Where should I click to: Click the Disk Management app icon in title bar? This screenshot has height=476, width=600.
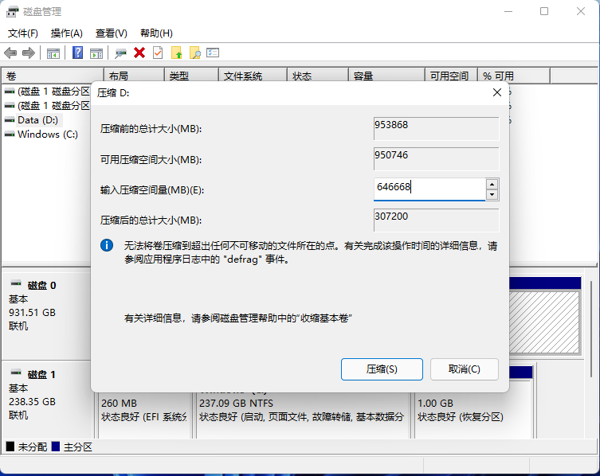12,12
